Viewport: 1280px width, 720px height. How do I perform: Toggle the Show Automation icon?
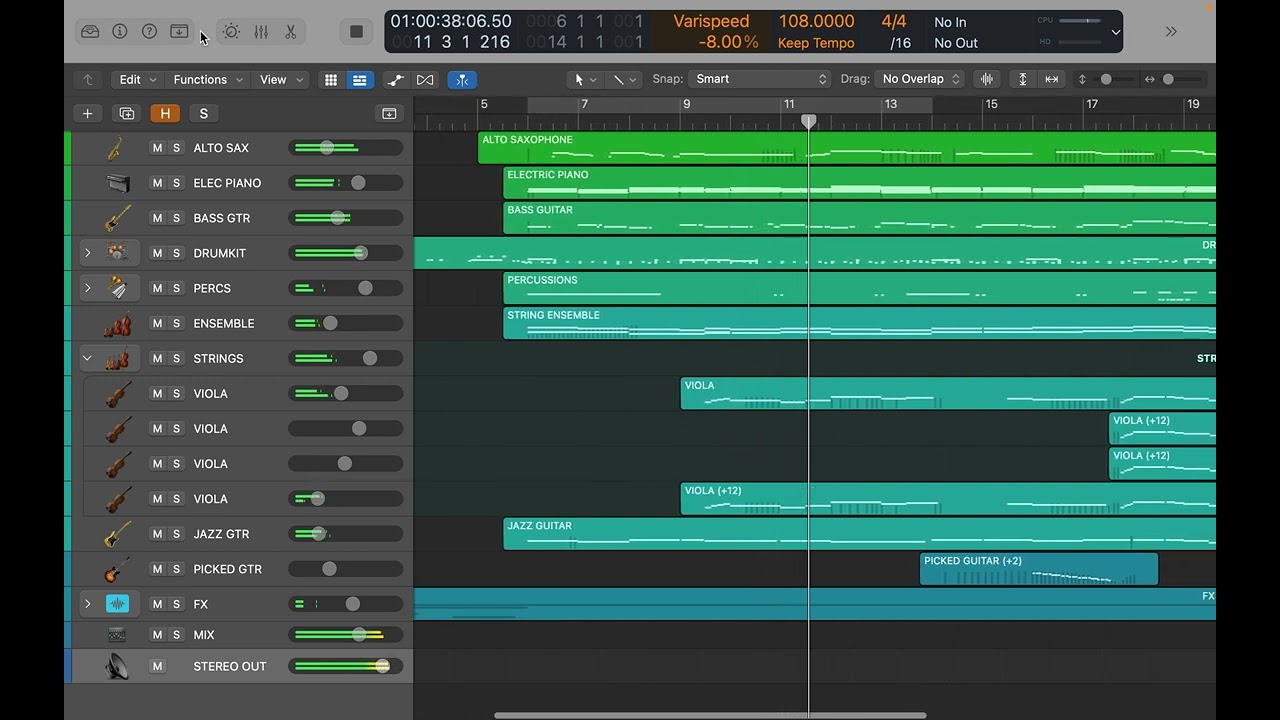[396, 80]
